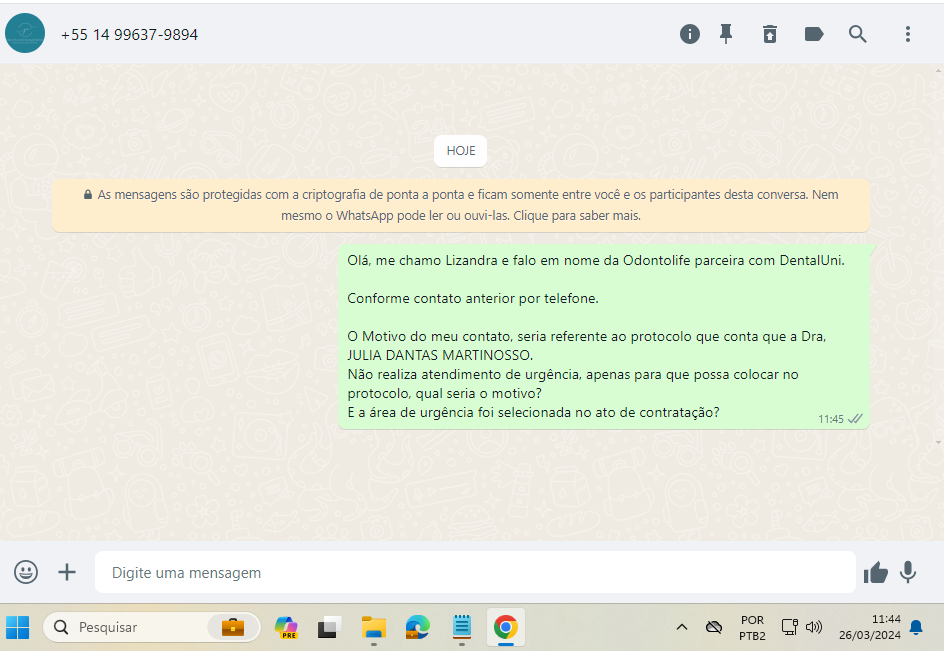
Task: Click the 11:45 message timestamp
Action: [830, 419]
